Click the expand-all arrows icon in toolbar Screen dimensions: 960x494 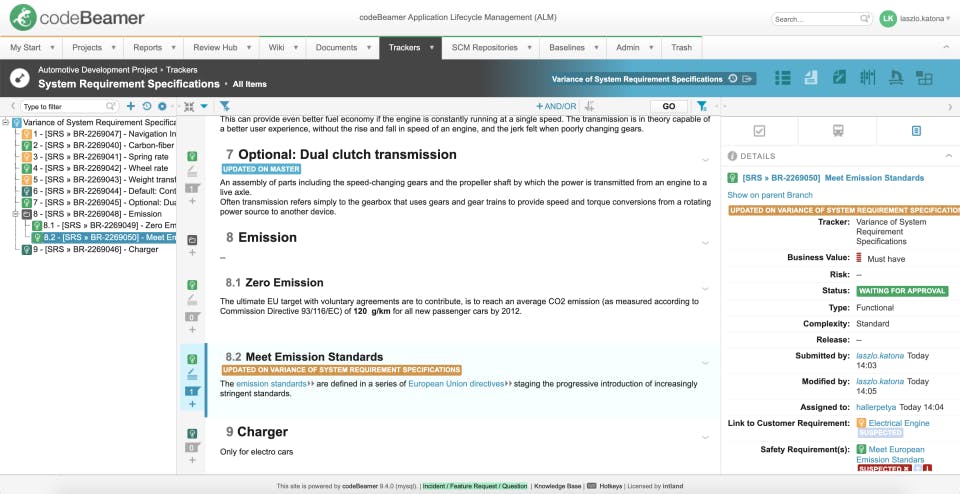189,107
